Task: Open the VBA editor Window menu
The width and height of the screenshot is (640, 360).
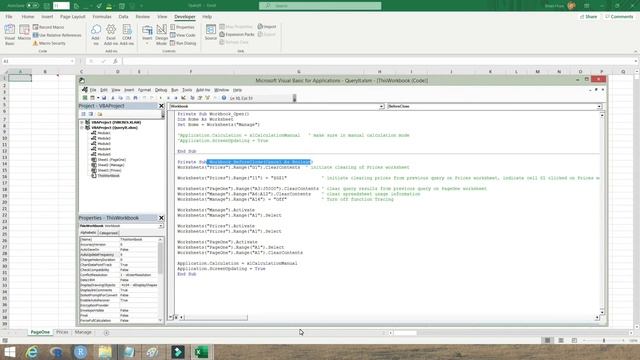Action: click(221, 90)
